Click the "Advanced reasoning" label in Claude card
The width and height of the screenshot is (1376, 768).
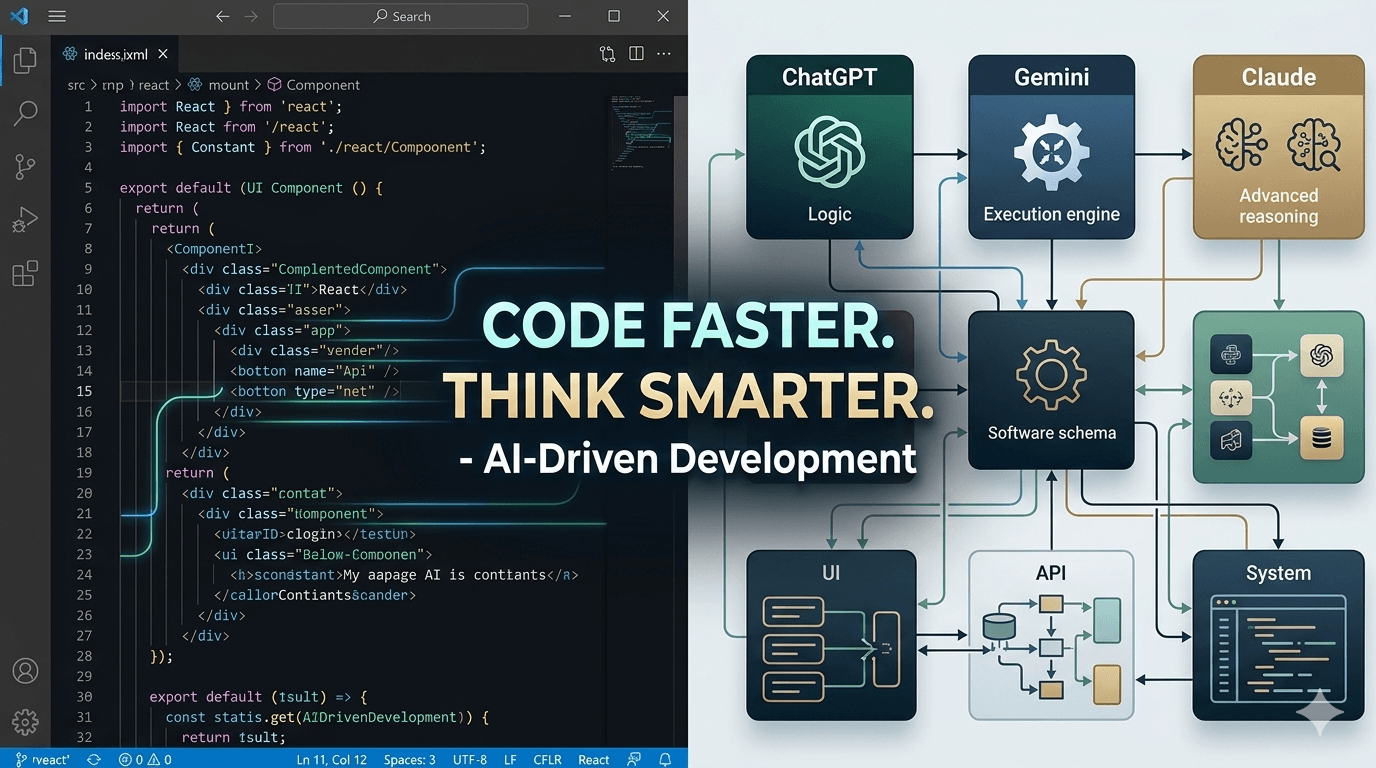pyautogui.click(x=1278, y=206)
